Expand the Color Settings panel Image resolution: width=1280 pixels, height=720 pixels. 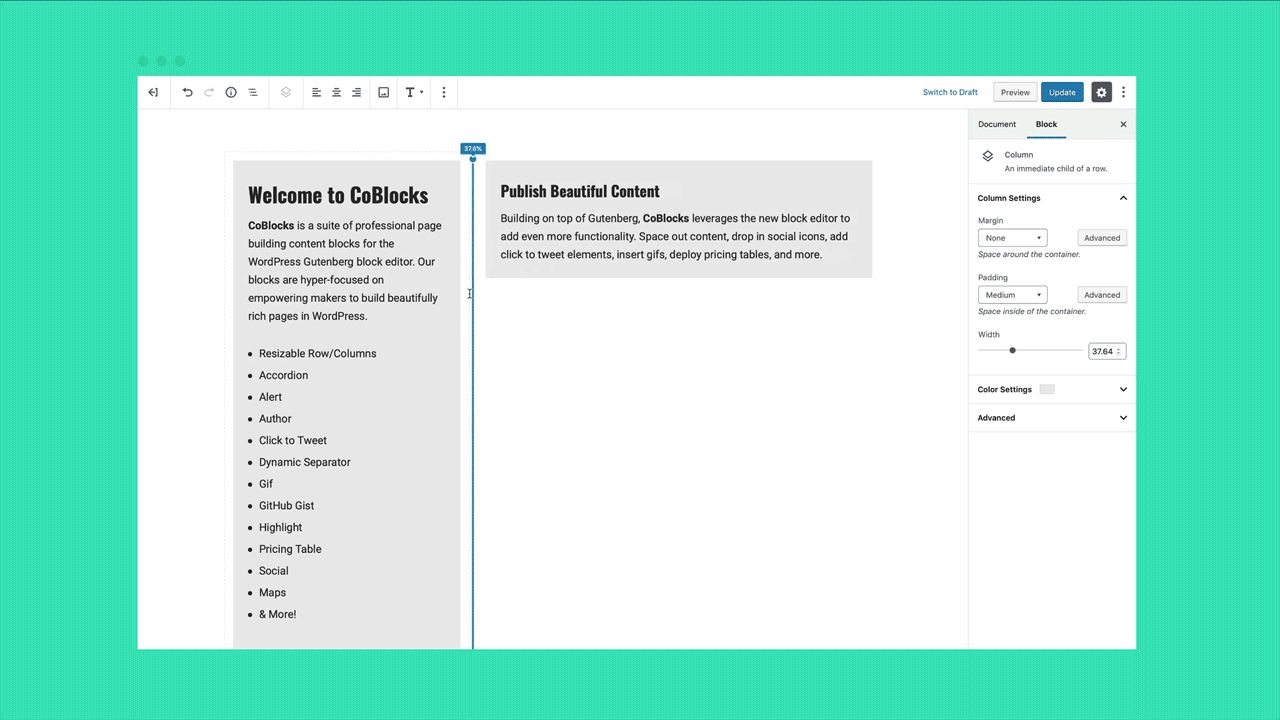click(1052, 389)
